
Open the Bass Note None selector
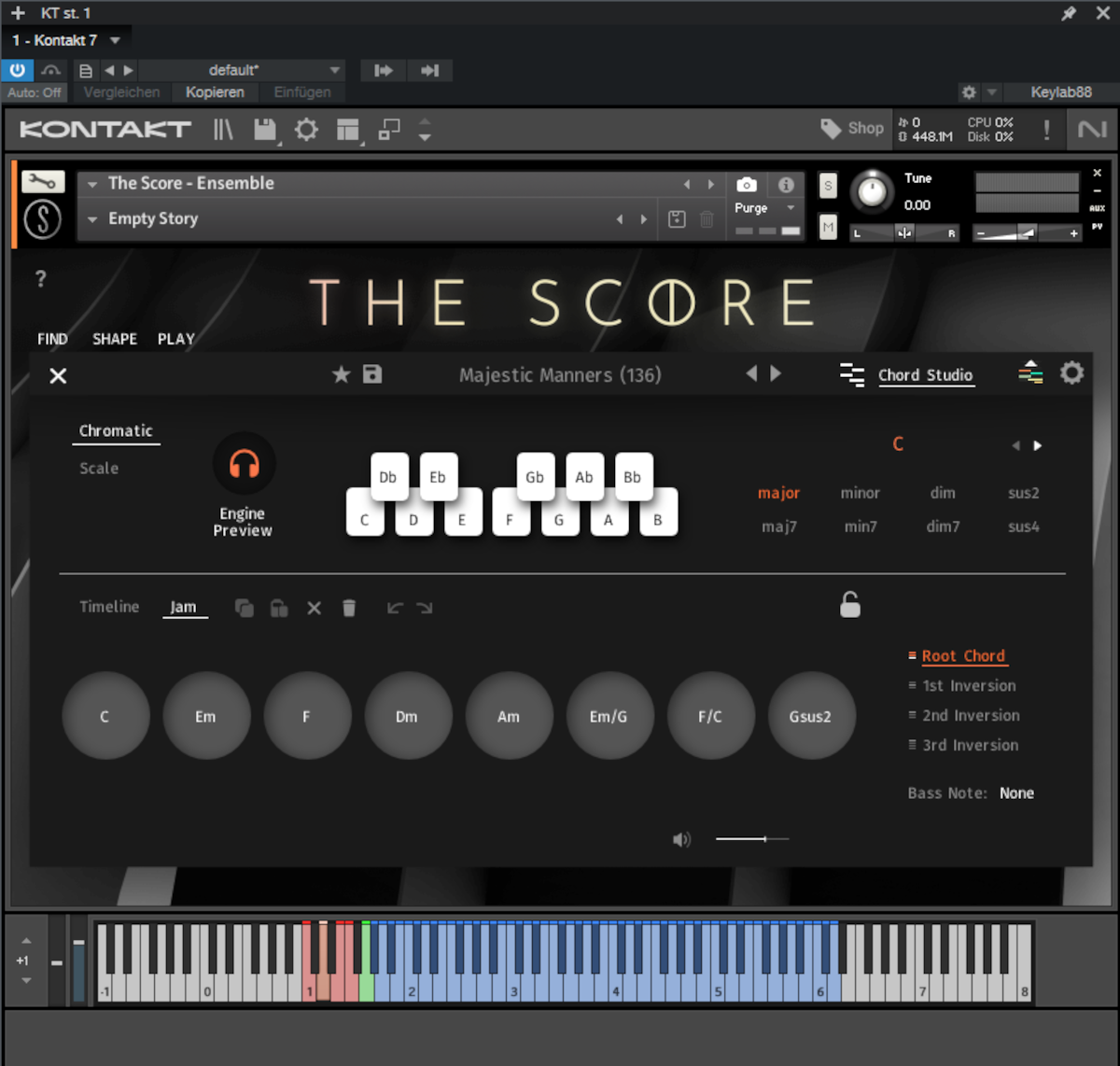point(1016,793)
